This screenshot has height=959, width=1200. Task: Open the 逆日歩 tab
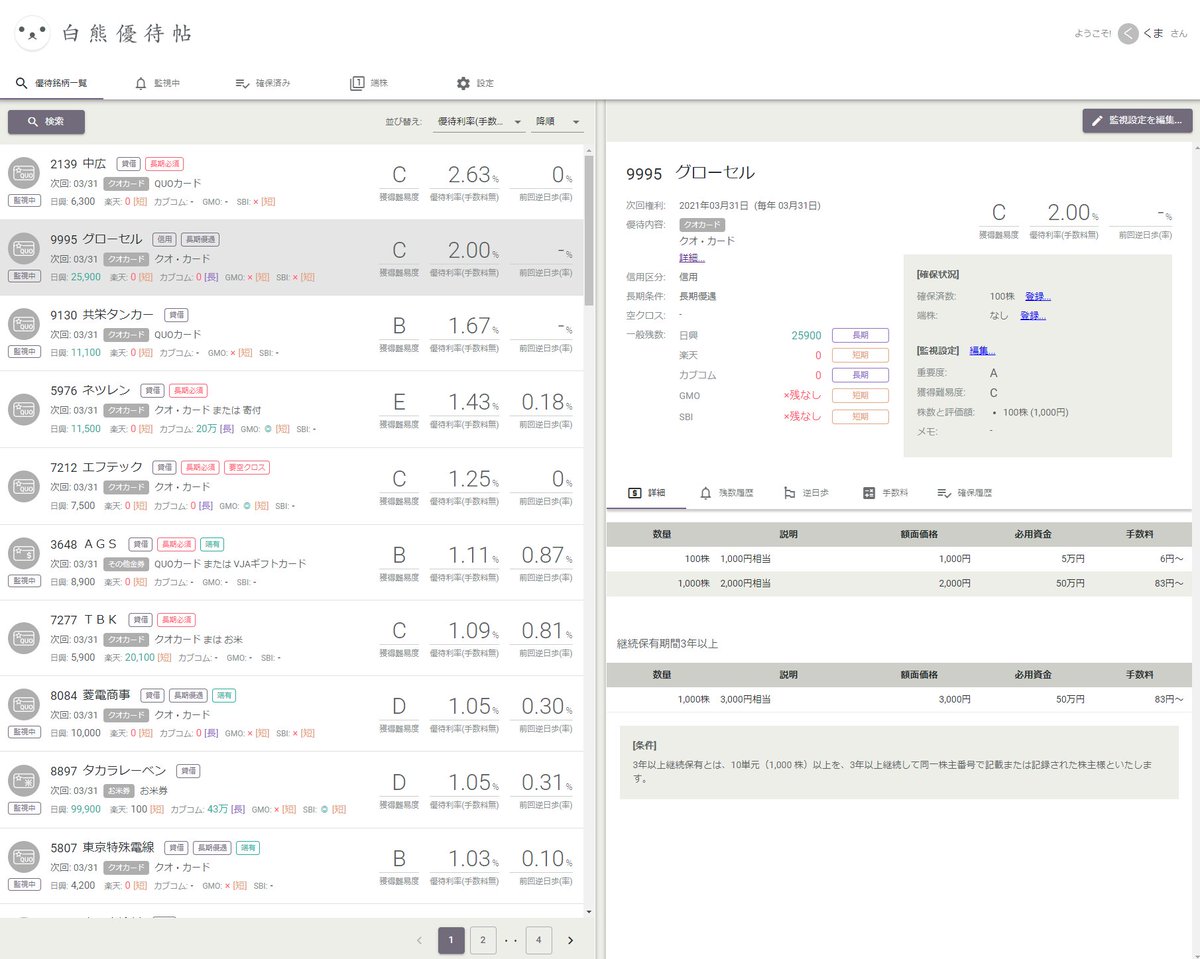click(808, 493)
